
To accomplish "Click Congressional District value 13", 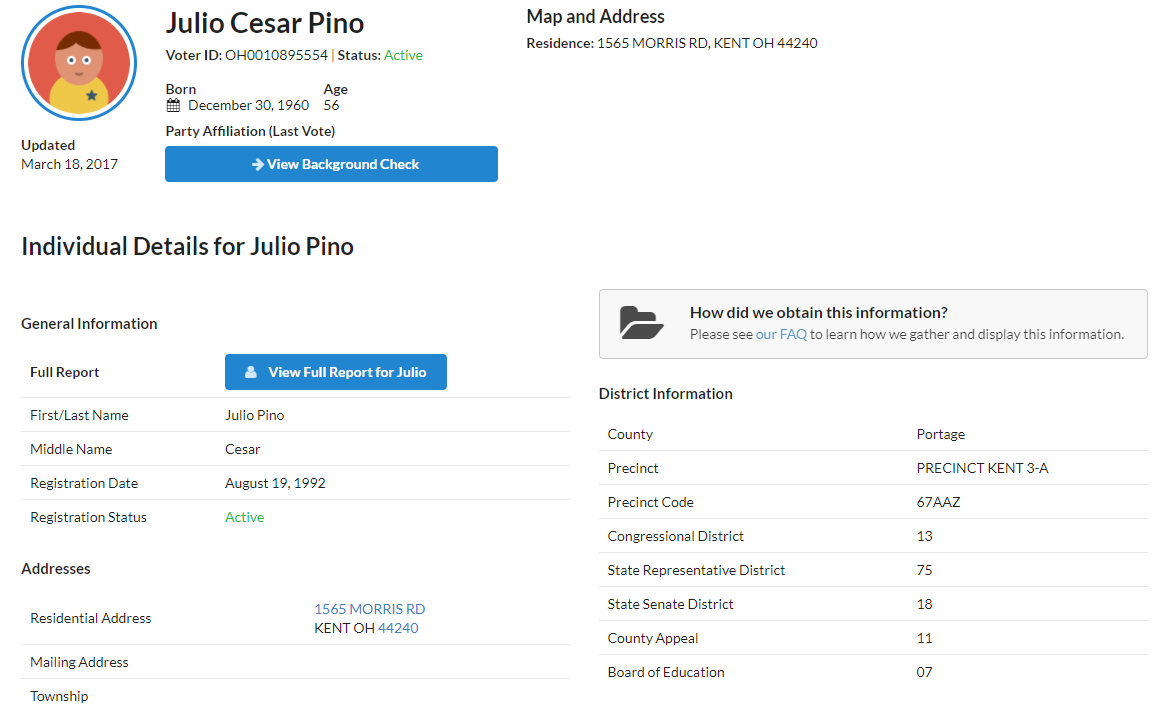I will [x=924, y=536].
